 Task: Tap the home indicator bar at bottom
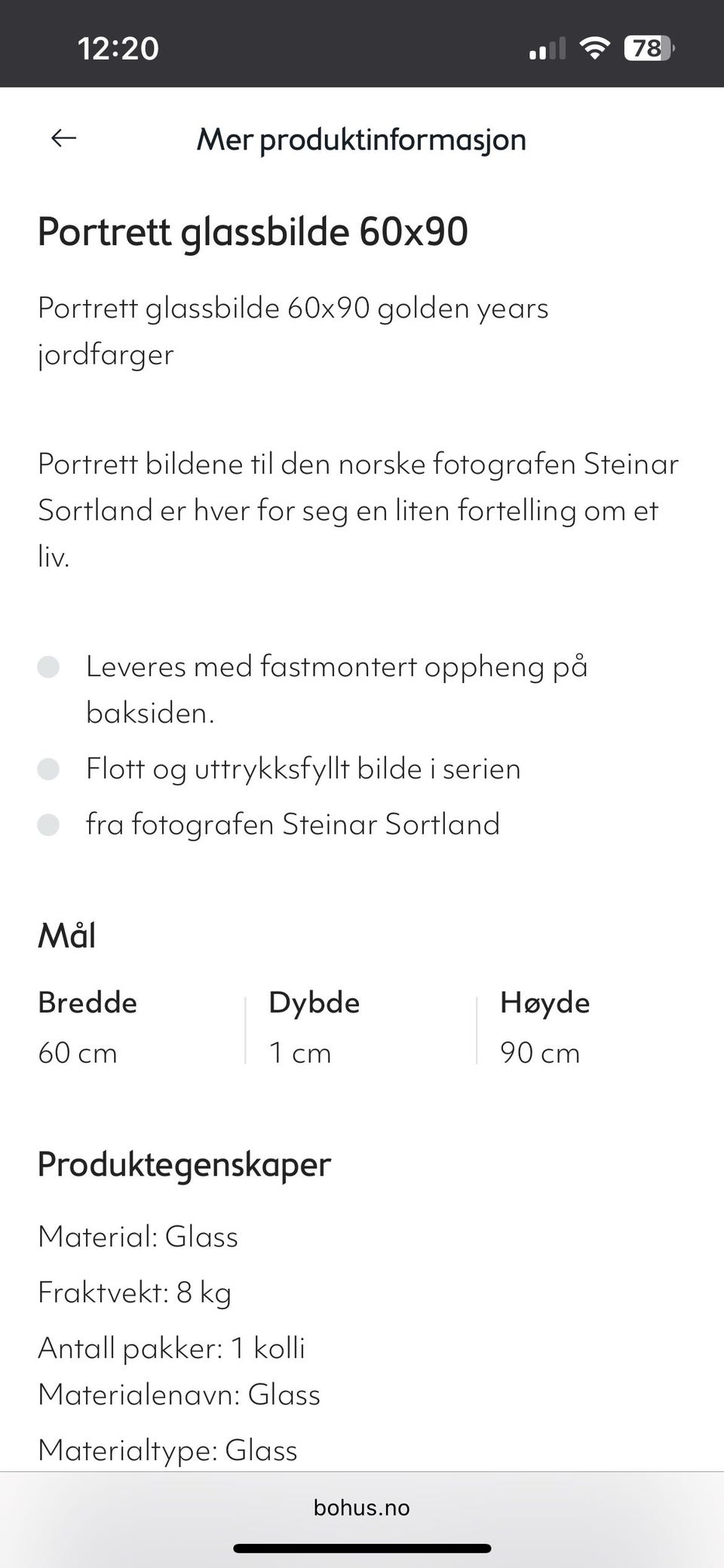point(361,1545)
